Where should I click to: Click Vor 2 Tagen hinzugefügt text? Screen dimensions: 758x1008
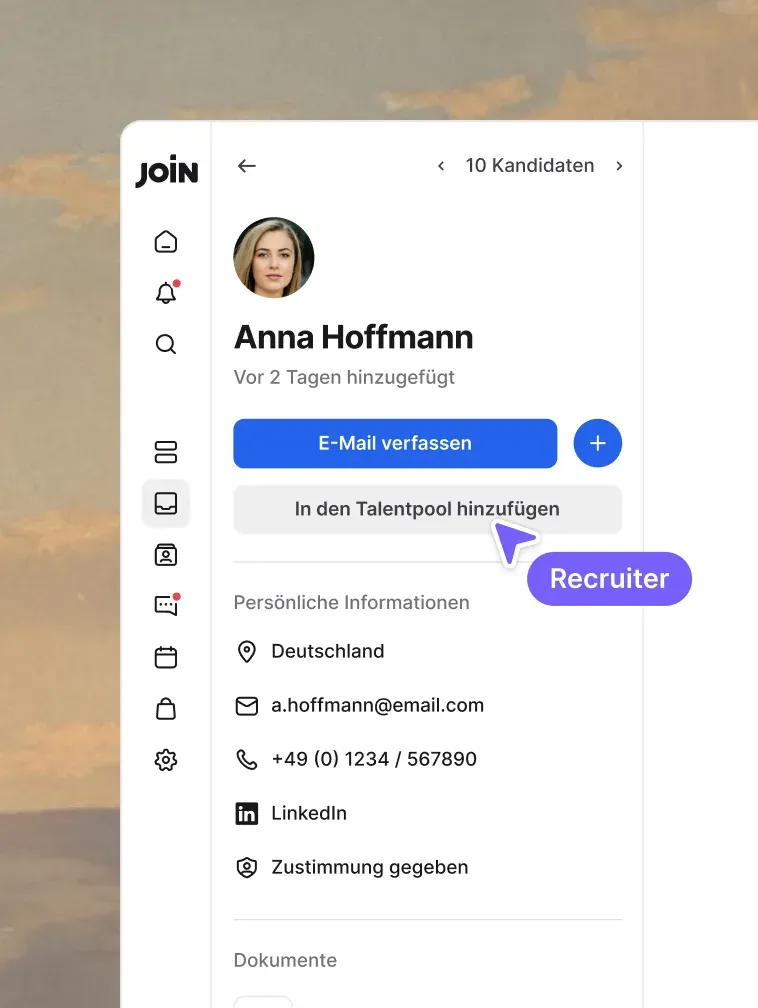click(x=344, y=377)
